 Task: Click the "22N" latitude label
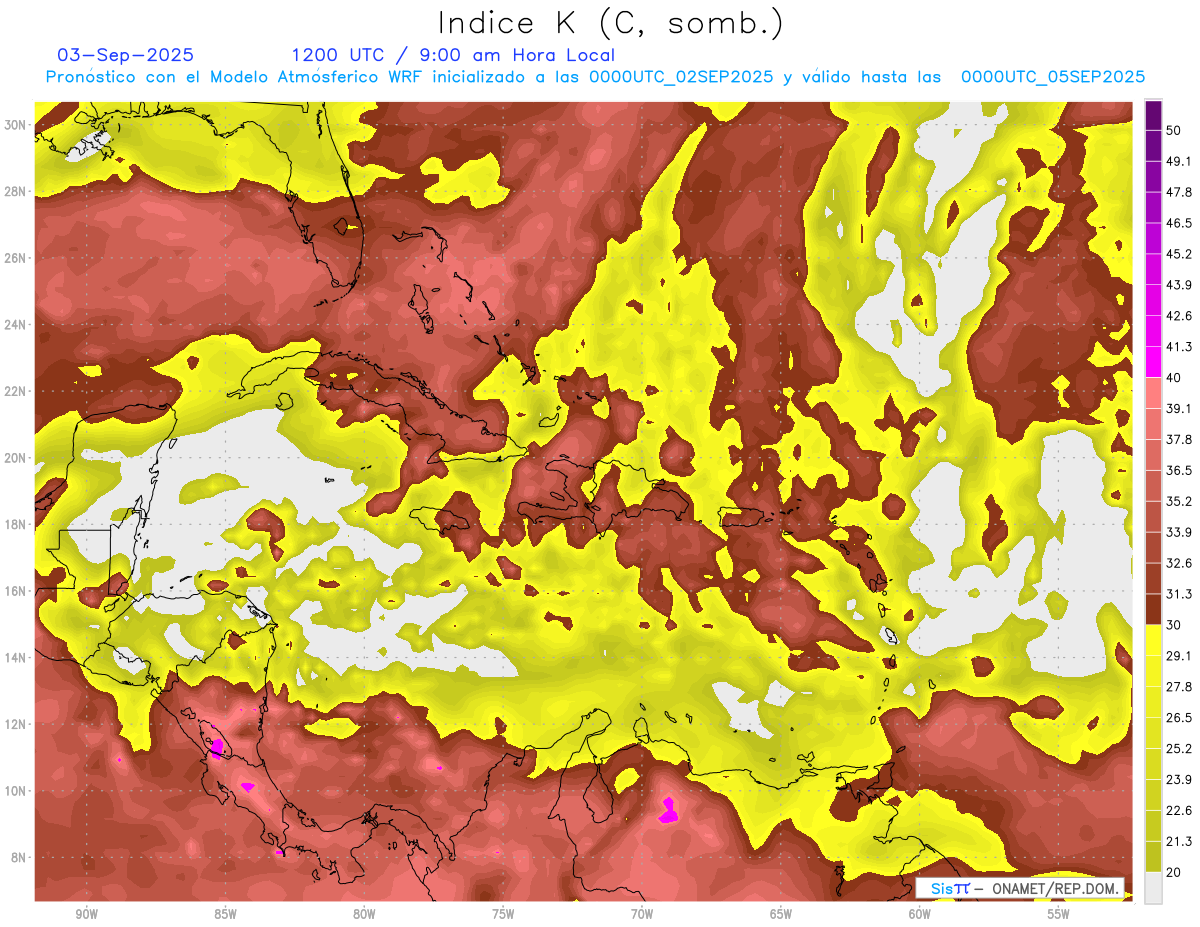coord(16,391)
